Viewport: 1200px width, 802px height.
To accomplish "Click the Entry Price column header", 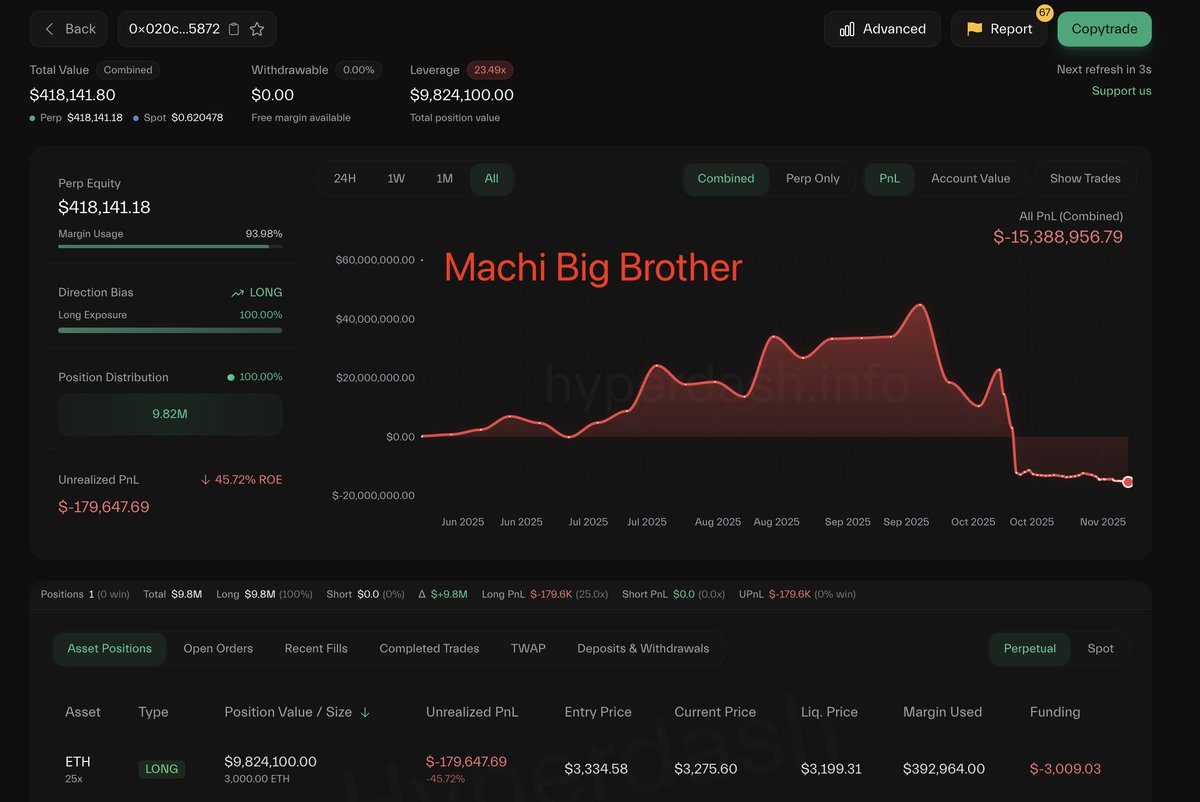I will [x=598, y=712].
